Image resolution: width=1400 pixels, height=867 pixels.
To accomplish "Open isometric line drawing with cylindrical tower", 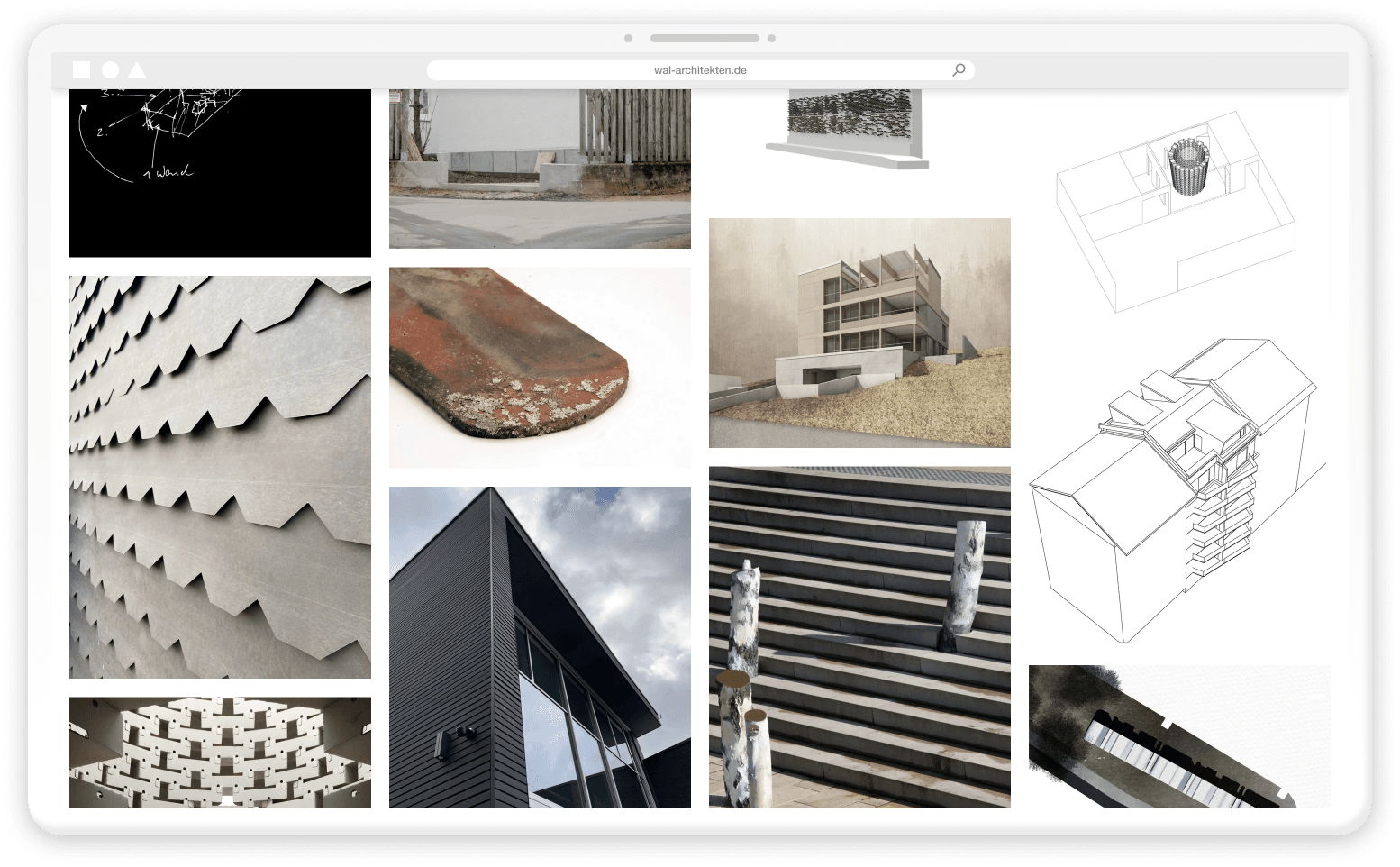I will 1178,212.
